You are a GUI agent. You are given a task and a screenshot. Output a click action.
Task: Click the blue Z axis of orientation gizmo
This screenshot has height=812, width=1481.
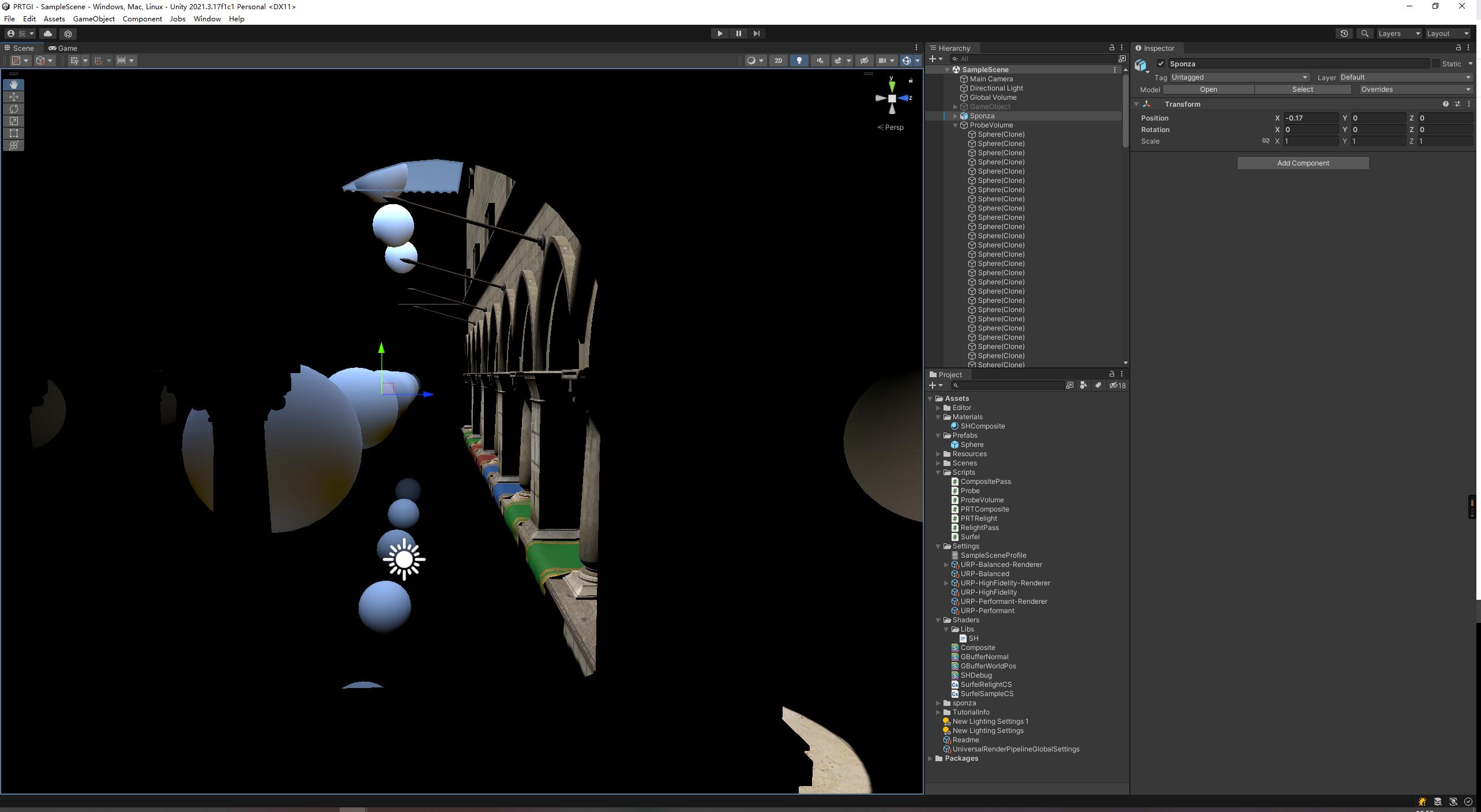click(x=904, y=98)
